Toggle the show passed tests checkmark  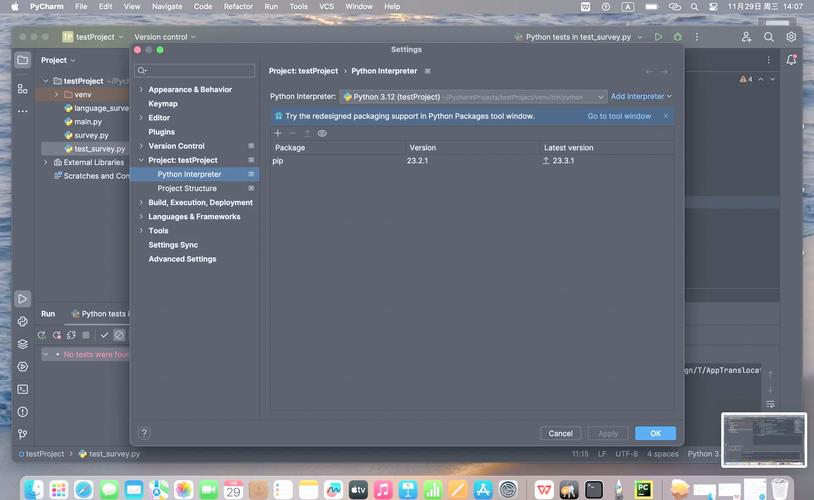tap(103, 335)
